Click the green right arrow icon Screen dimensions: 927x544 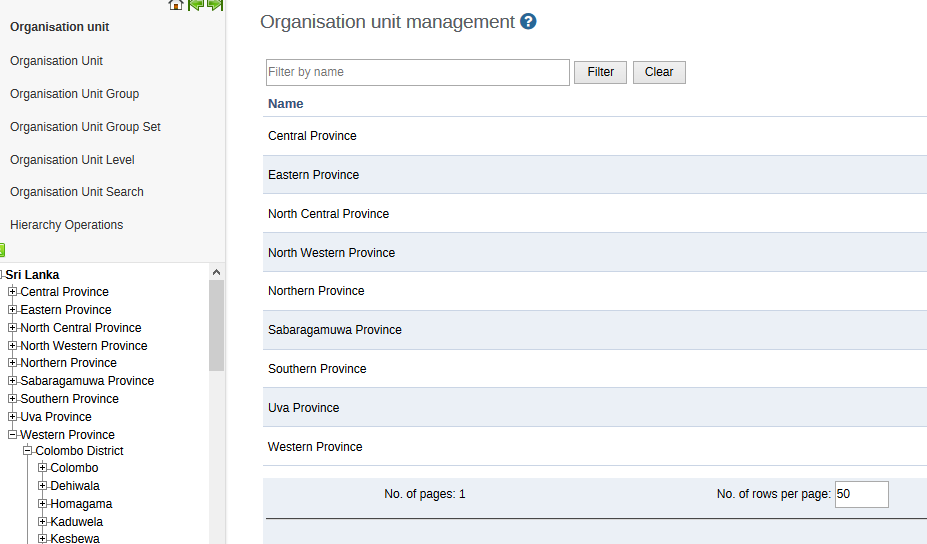coord(214,5)
